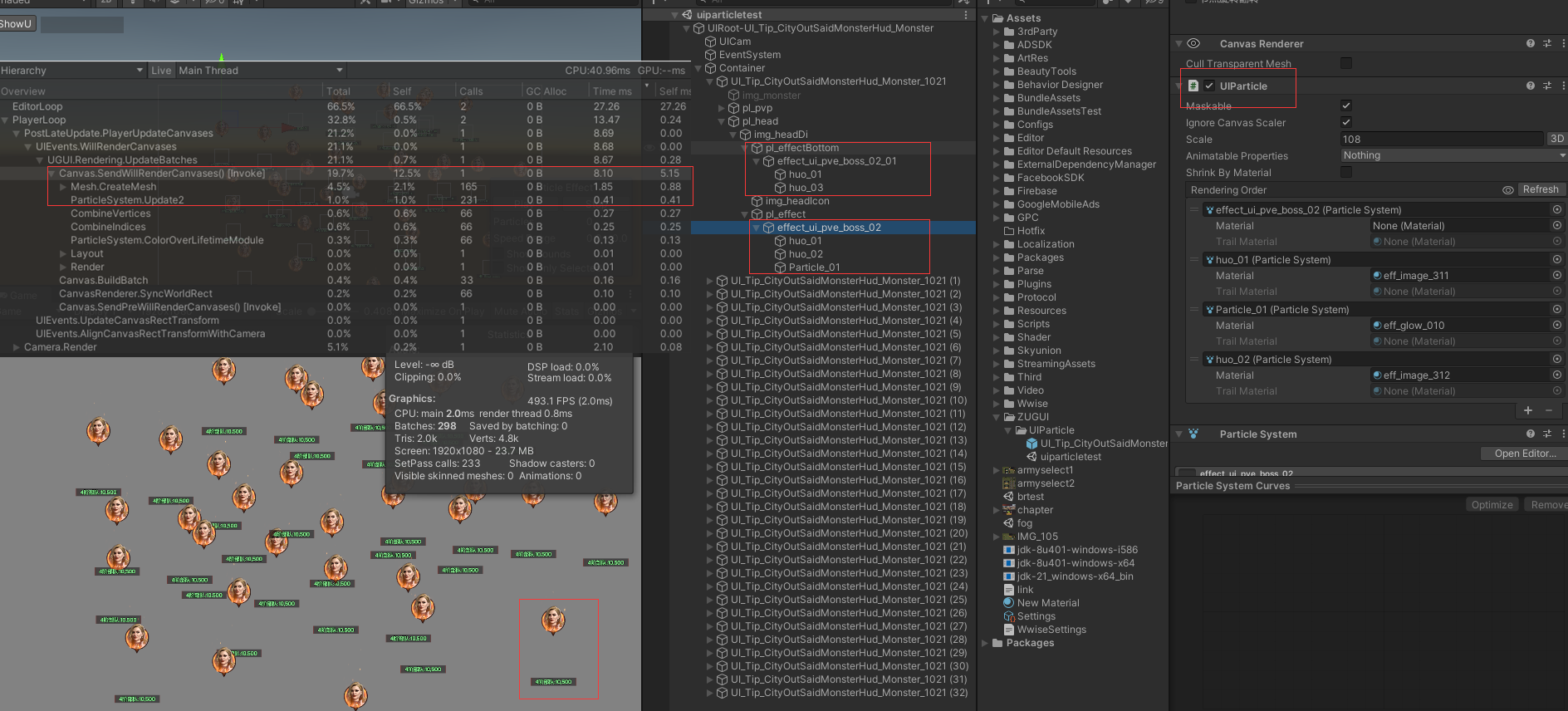The image size is (1568, 711).
Task: Select the uiparticletest scene asset in ZUGUI
Action: [x=1070, y=457]
